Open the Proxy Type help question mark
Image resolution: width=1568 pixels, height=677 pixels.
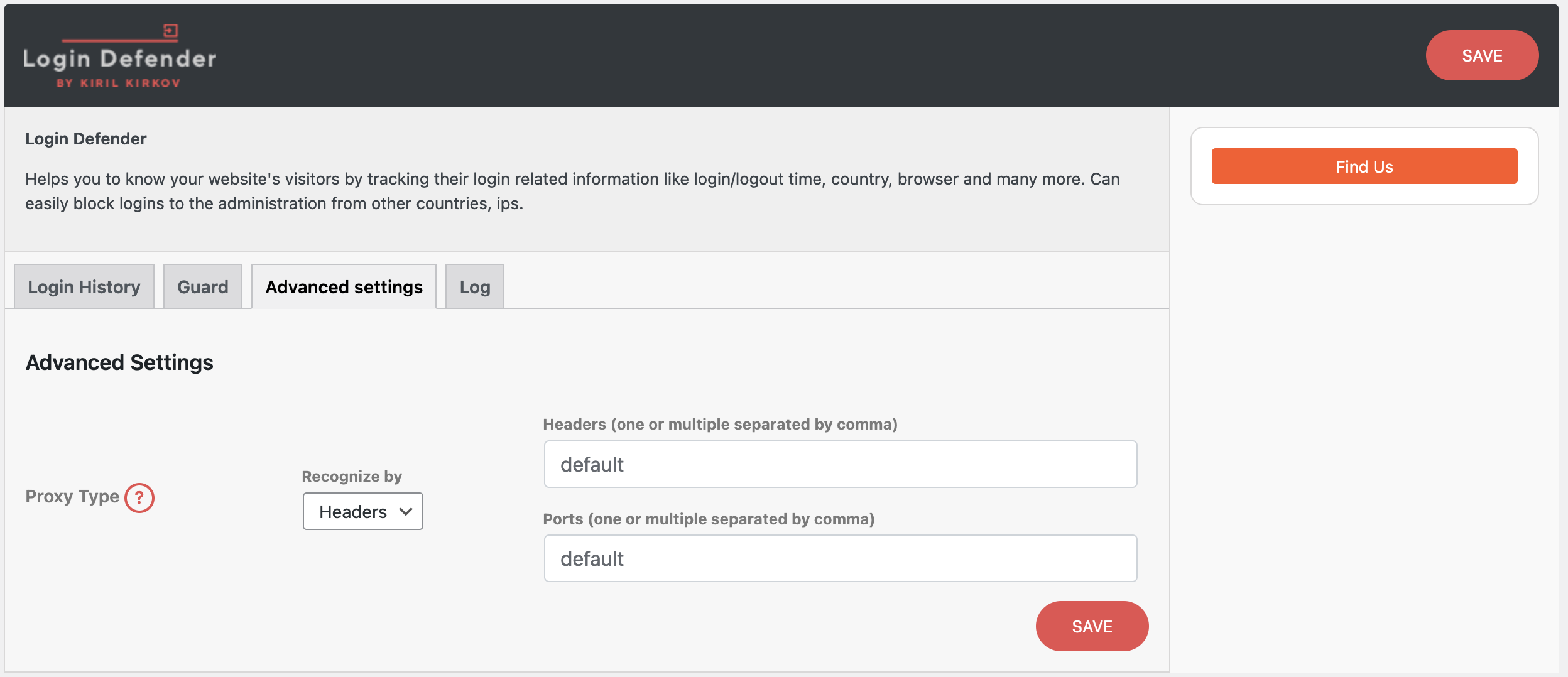[139, 498]
